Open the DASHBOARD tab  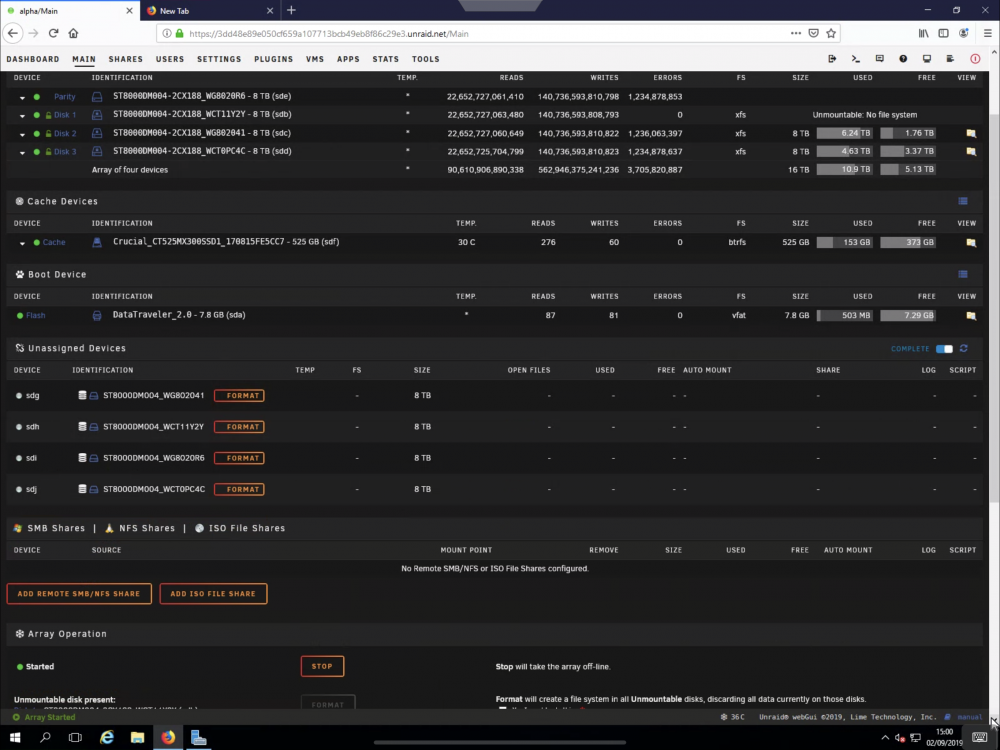coord(33,59)
